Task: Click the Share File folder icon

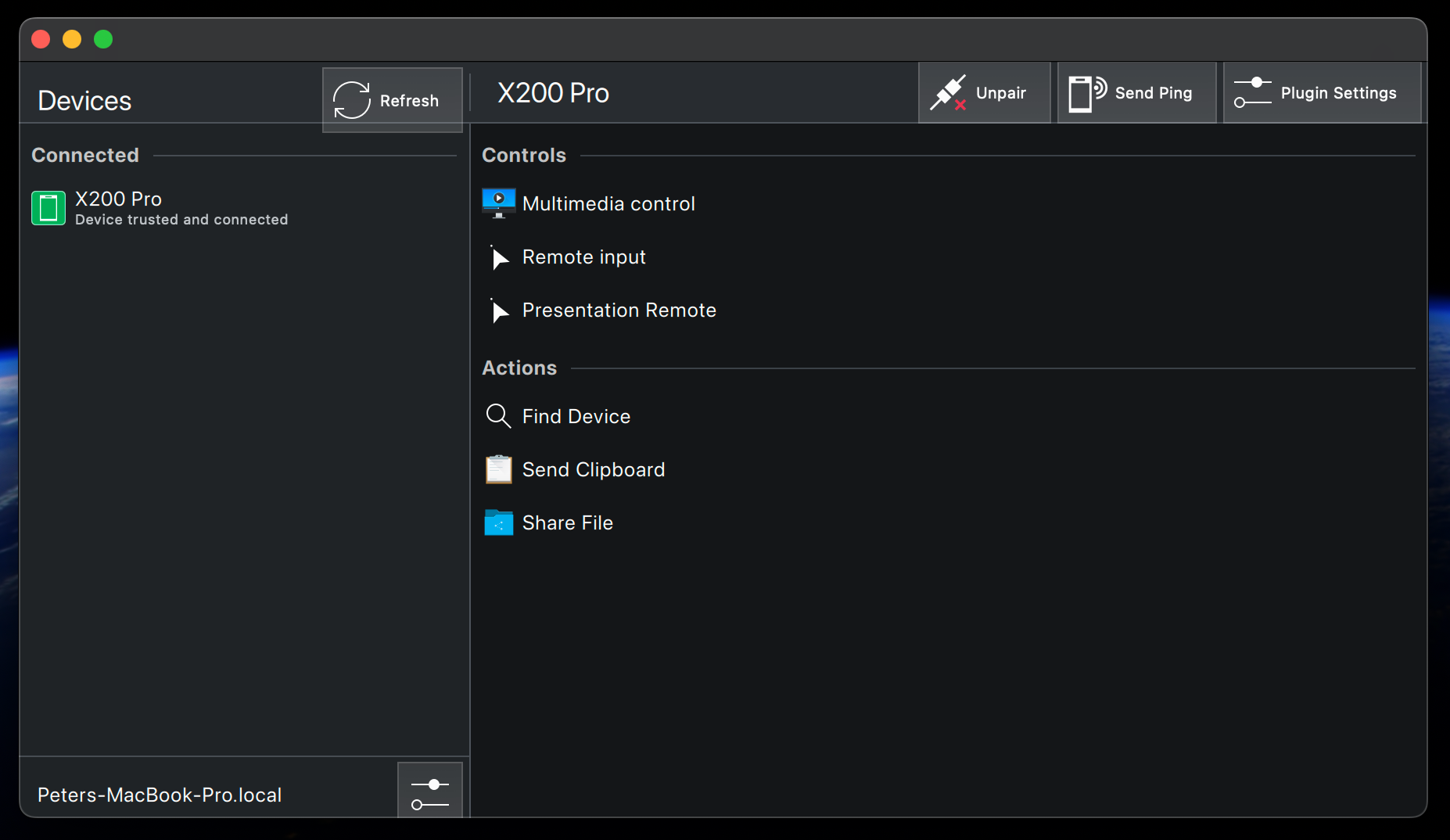Action: 497,522
